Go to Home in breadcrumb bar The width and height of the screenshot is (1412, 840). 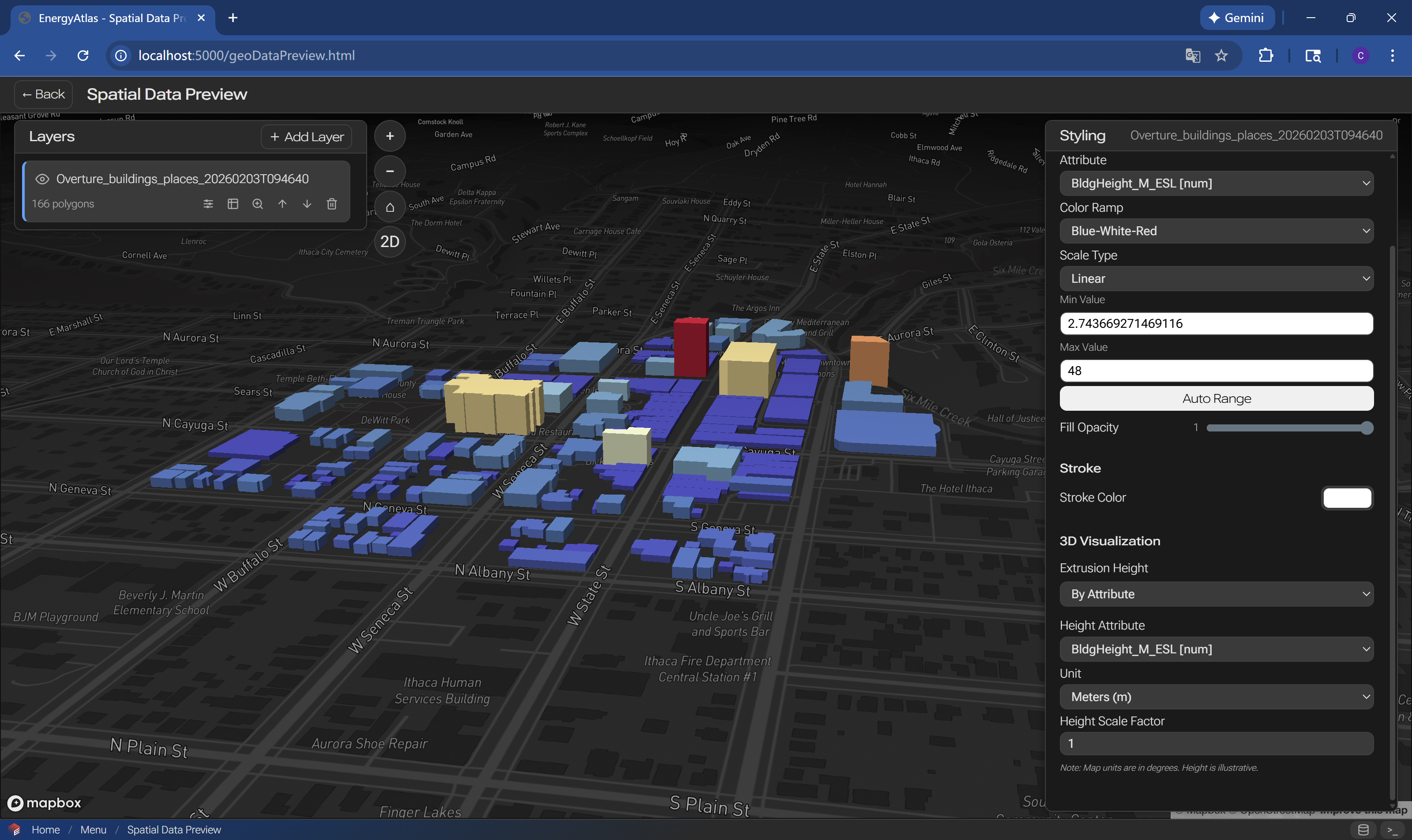pos(45,829)
